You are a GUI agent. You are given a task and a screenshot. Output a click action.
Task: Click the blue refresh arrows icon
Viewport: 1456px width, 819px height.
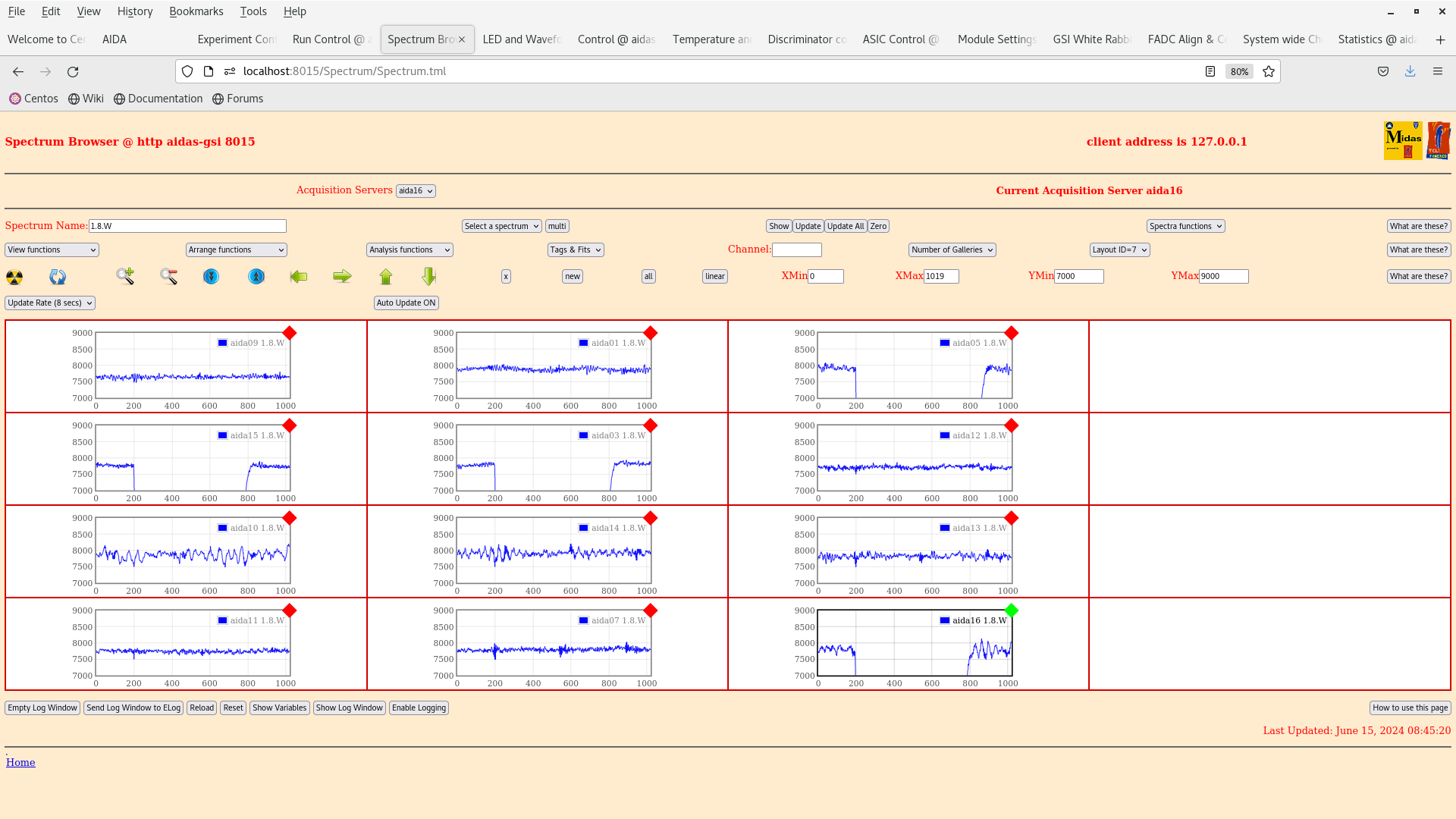[x=58, y=277]
